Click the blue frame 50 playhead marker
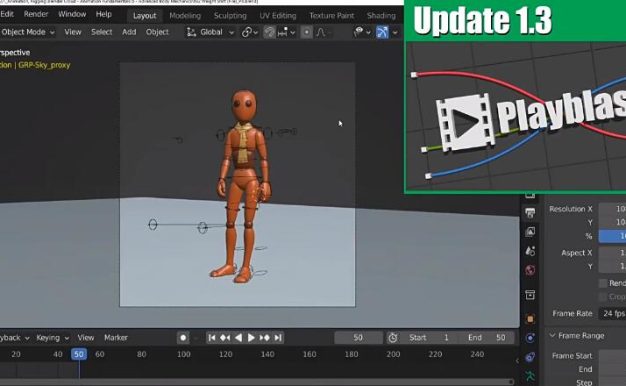The height and width of the screenshot is (386, 626). 79,354
